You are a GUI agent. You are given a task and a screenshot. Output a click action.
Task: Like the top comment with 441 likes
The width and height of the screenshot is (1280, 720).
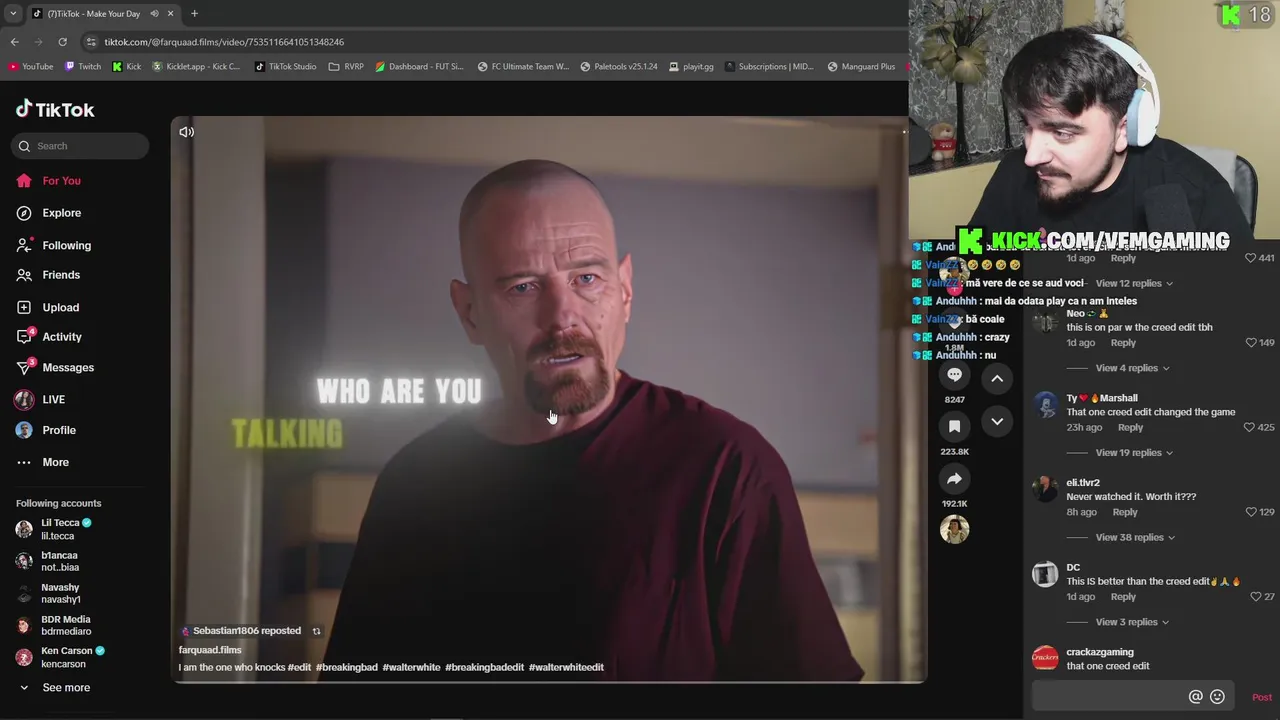click(1250, 258)
